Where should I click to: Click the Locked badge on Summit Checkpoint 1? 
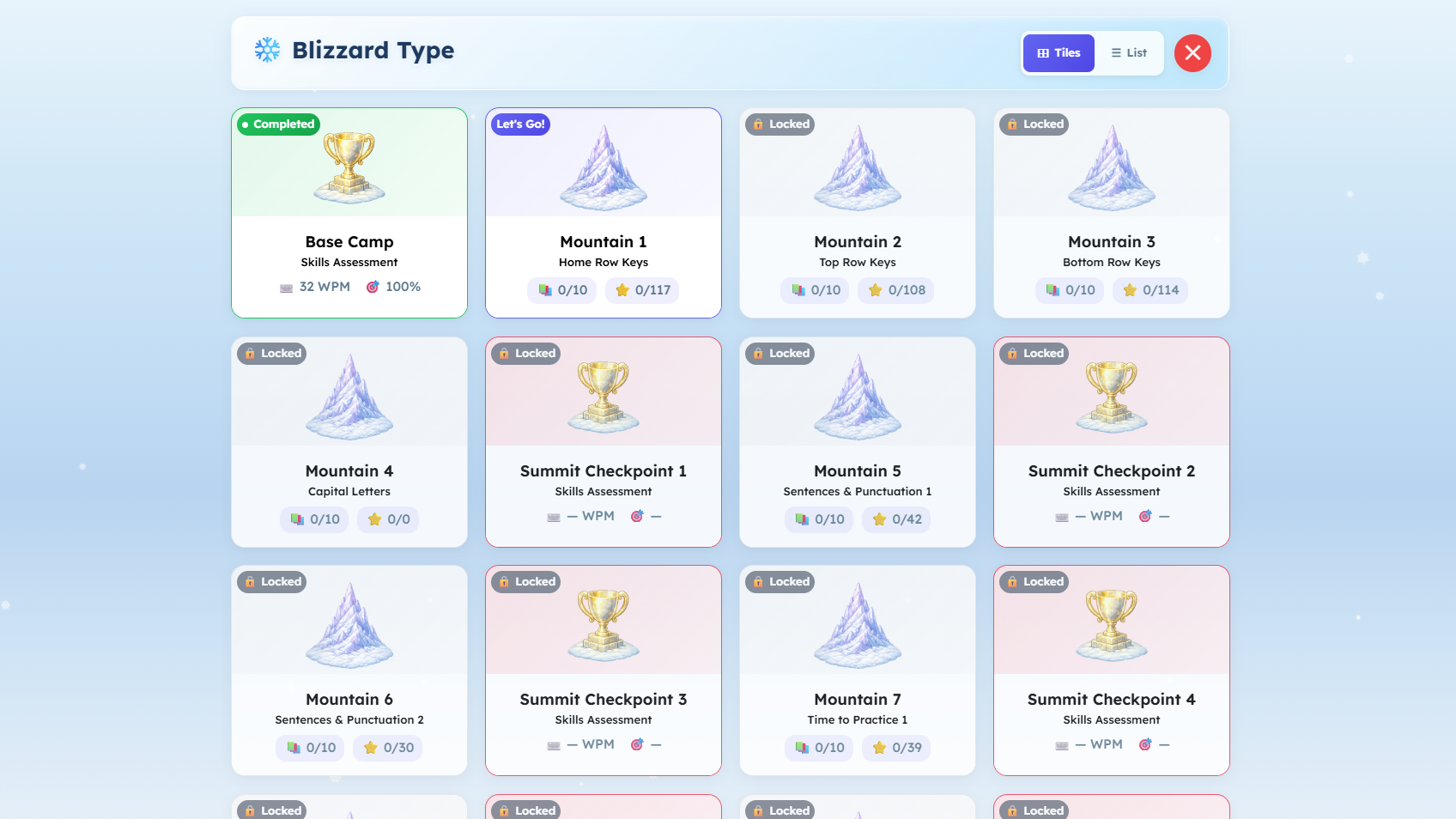tap(526, 354)
